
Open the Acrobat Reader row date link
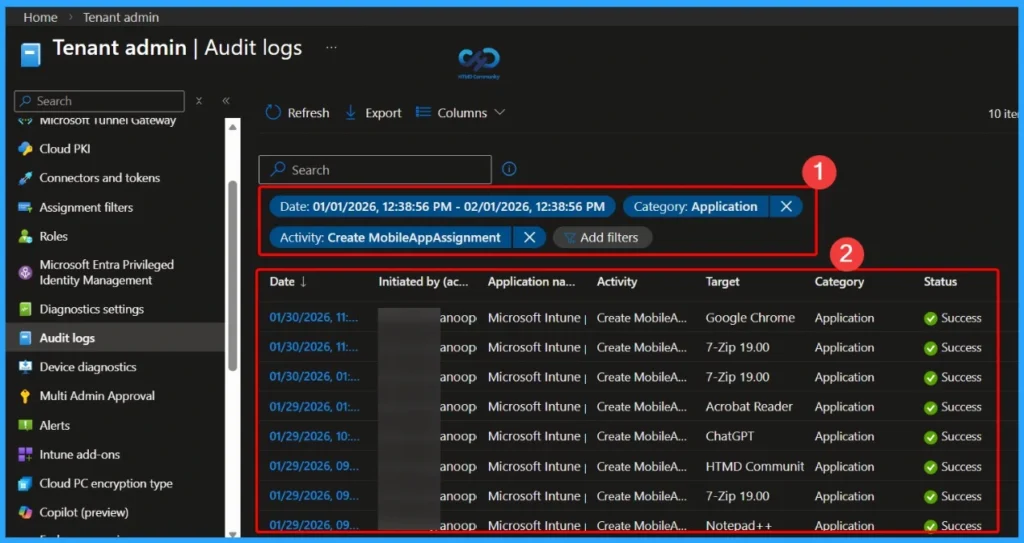[314, 406]
